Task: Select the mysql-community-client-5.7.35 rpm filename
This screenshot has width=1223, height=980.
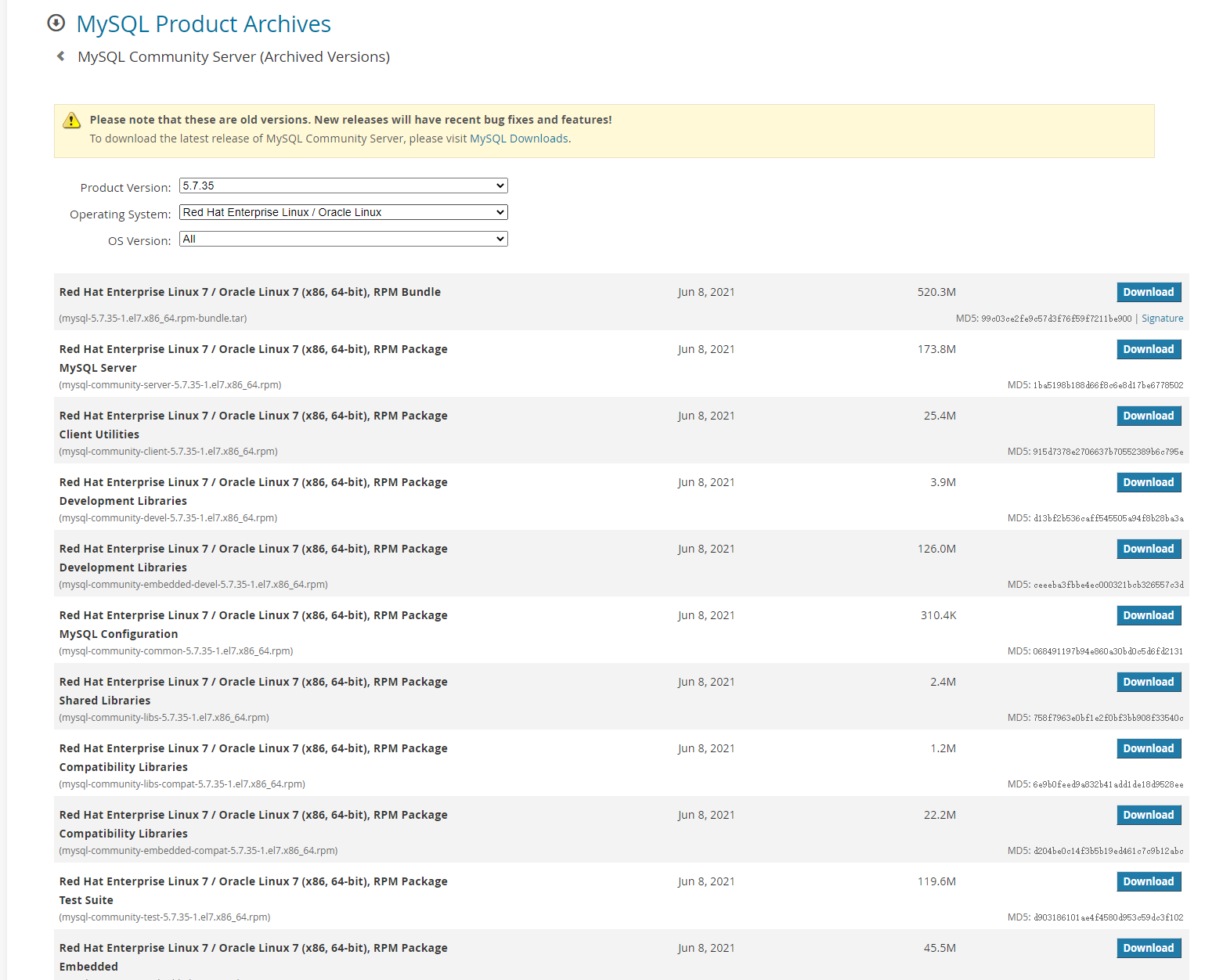Action: point(168,452)
